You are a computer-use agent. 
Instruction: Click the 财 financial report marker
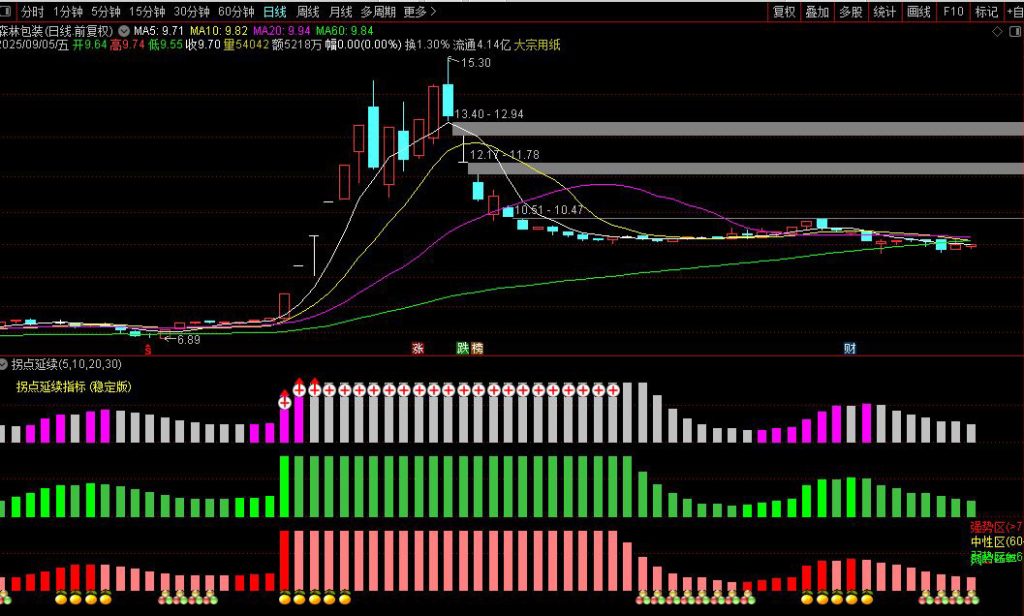click(x=849, y=348)
